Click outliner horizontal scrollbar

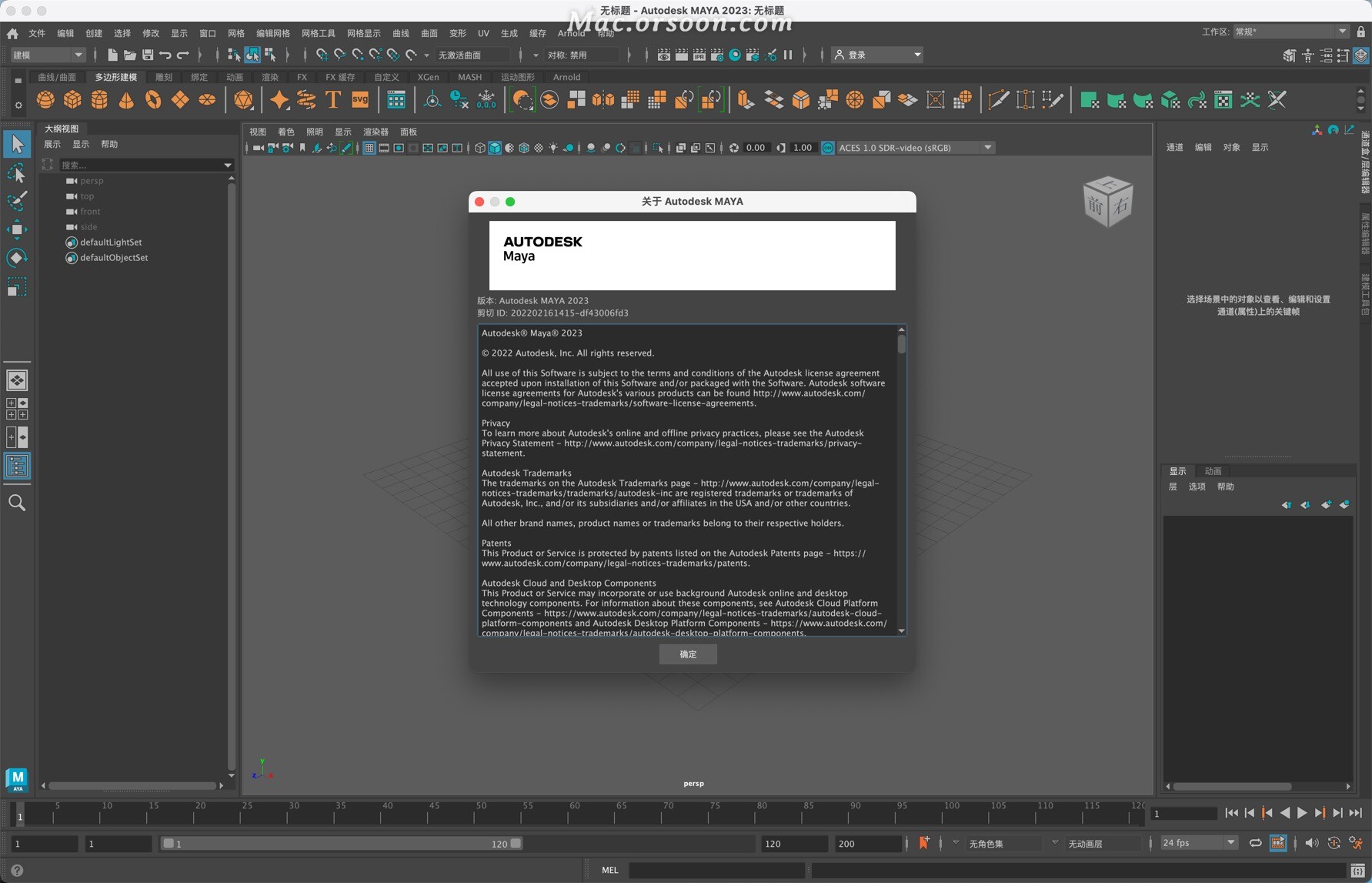pos(132,786)
